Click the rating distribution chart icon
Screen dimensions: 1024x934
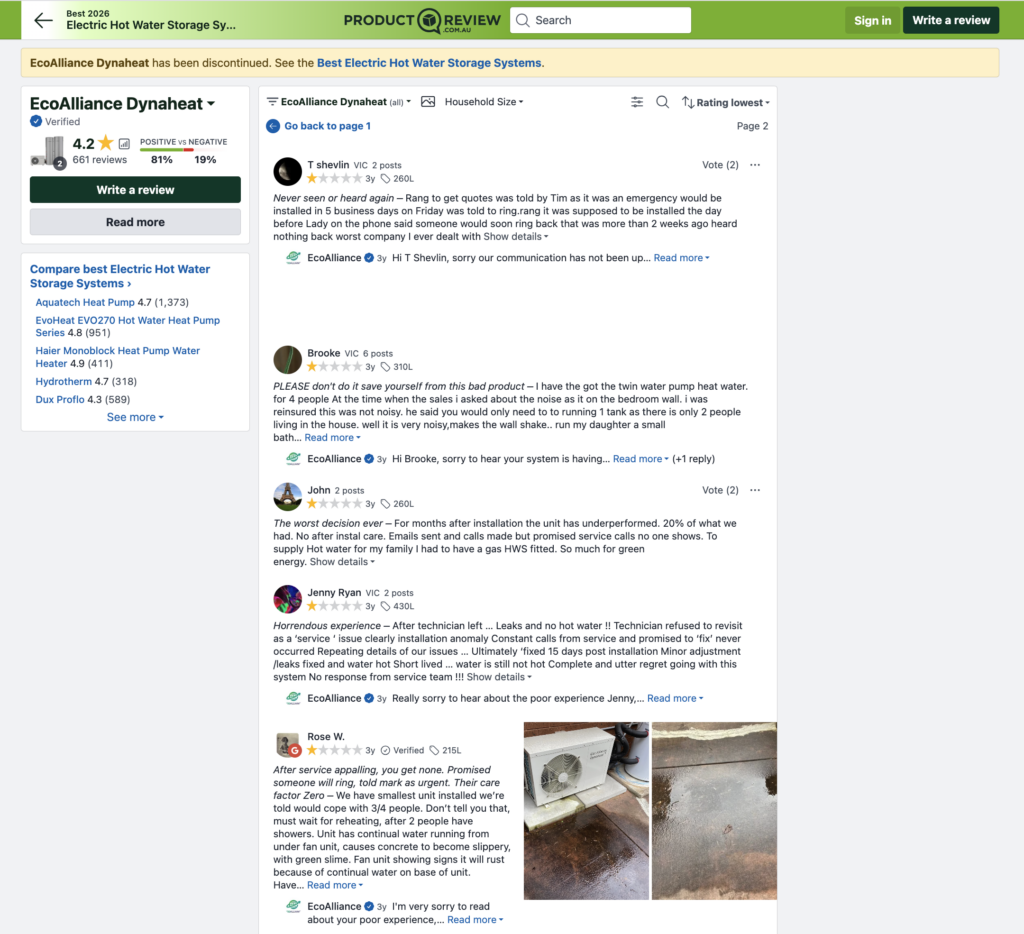click(x=124, y=144)
